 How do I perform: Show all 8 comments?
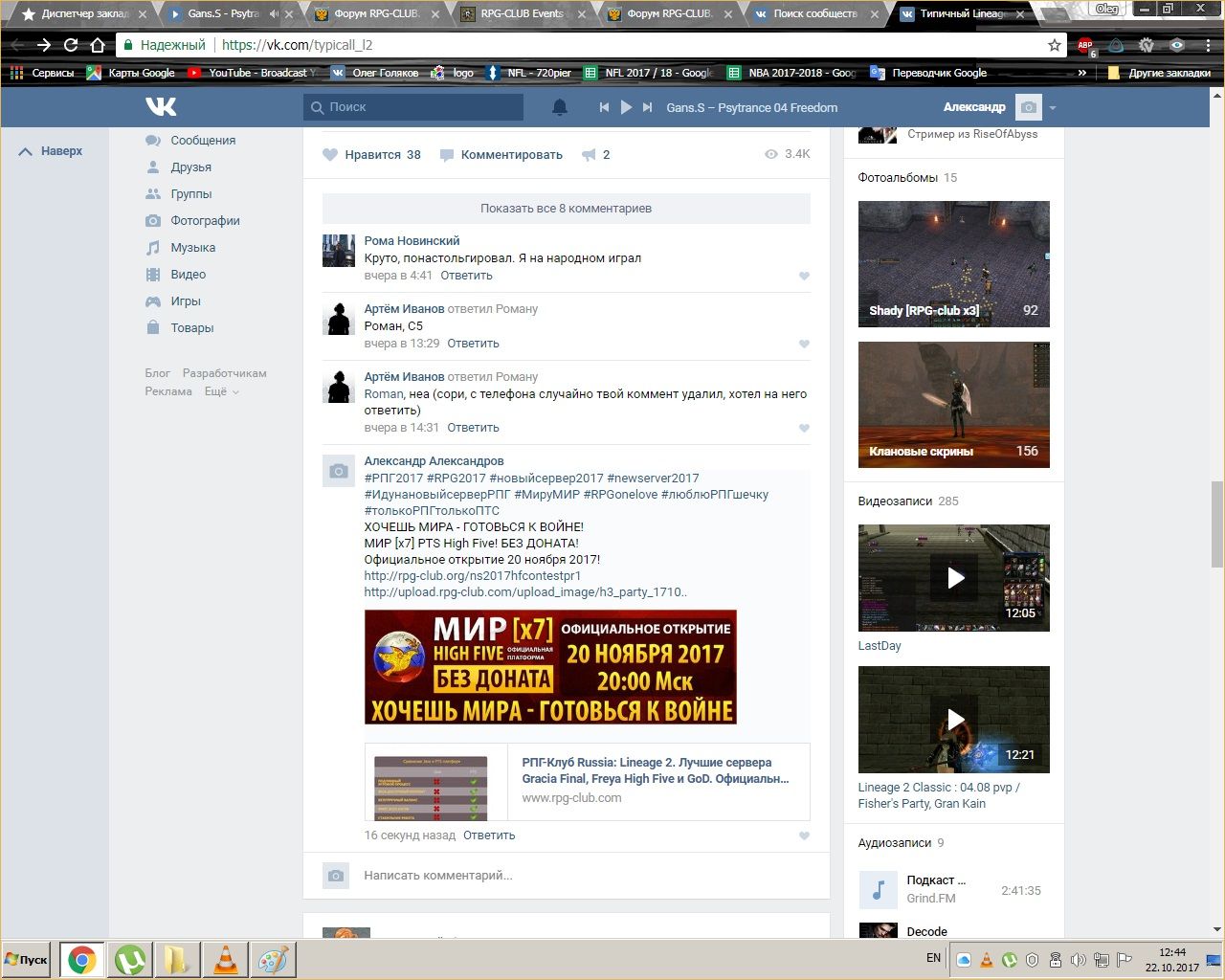pos(566,209)
